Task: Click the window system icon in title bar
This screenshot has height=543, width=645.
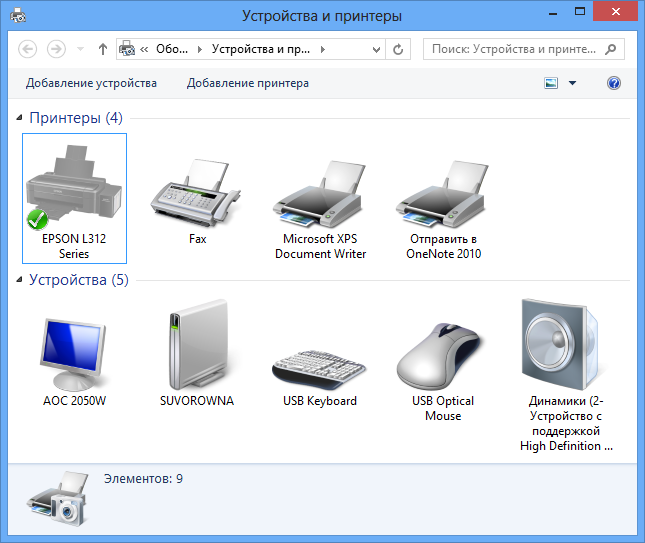Action: tap(18, 16)
